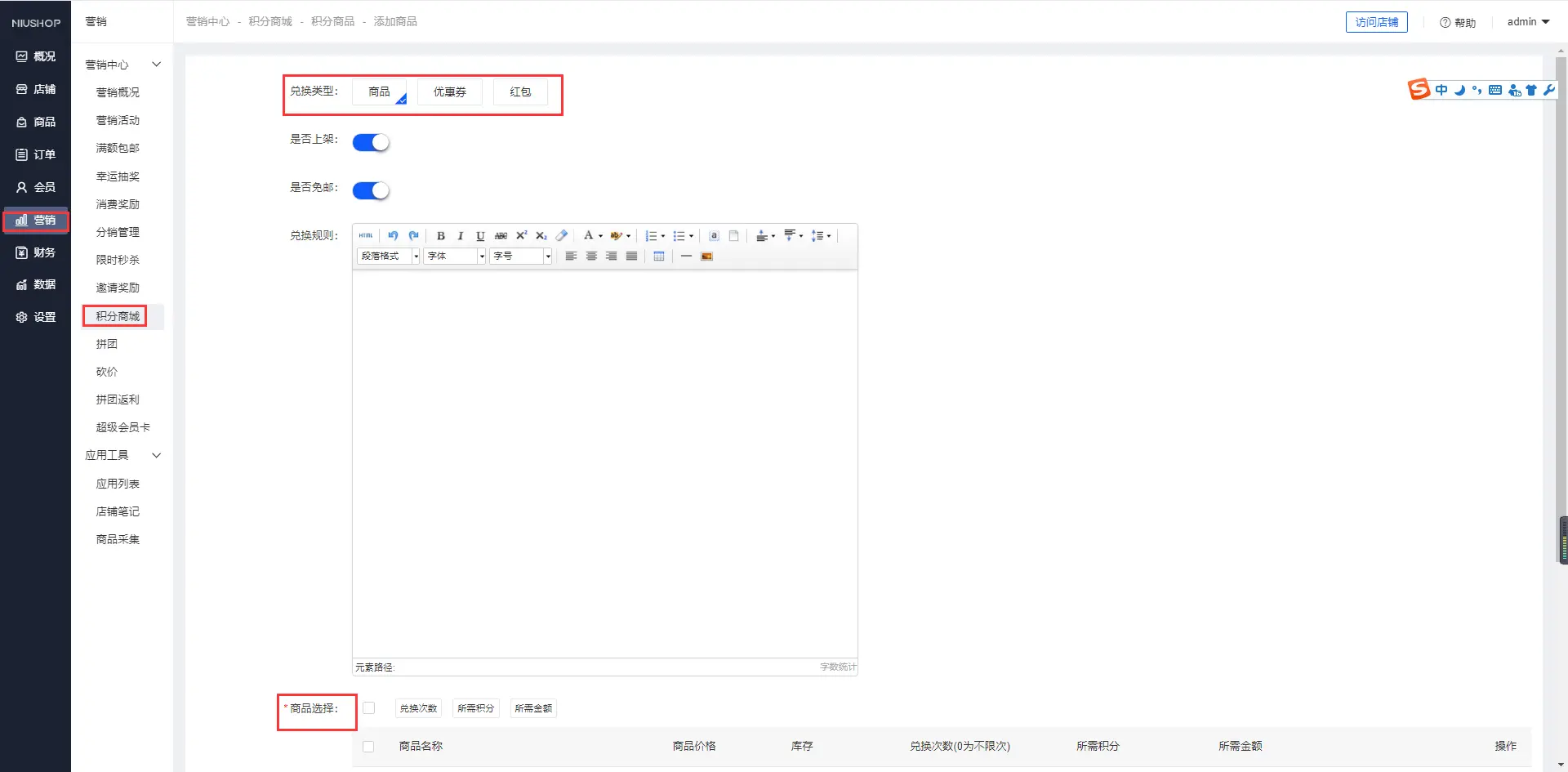Toggle the 是否上架 switch
This screenshot has width=1568, height=772.
coord(371,143)
